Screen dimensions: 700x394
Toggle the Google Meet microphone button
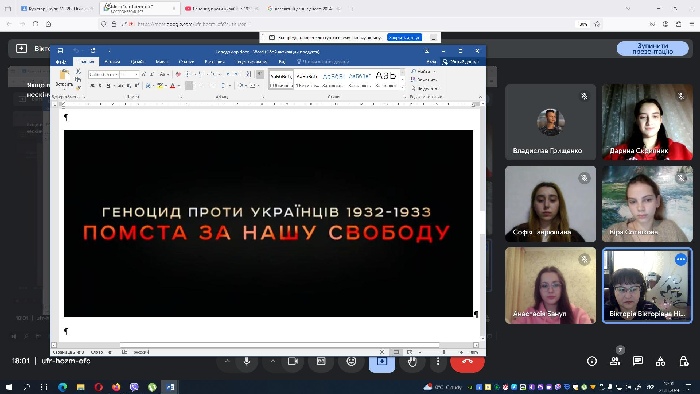click(246, 361)
